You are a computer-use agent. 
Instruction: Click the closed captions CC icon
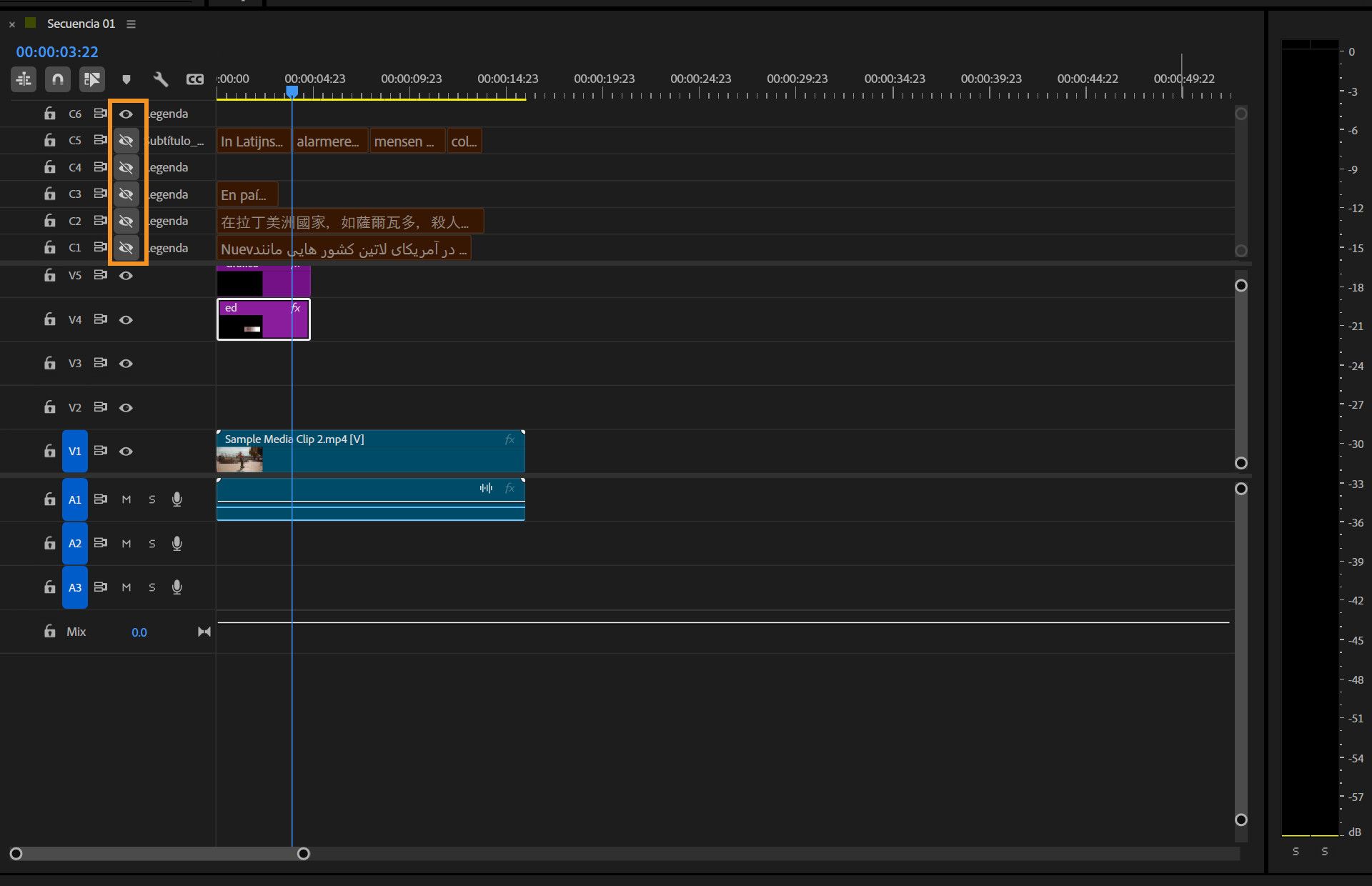194,79
